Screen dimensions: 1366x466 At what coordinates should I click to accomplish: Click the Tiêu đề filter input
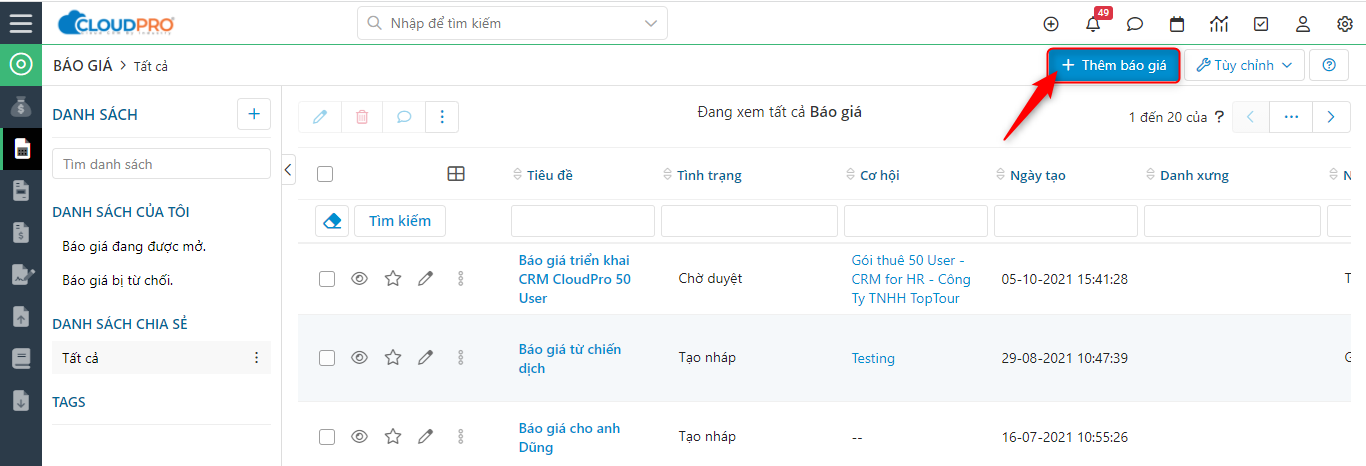point(583,220)
